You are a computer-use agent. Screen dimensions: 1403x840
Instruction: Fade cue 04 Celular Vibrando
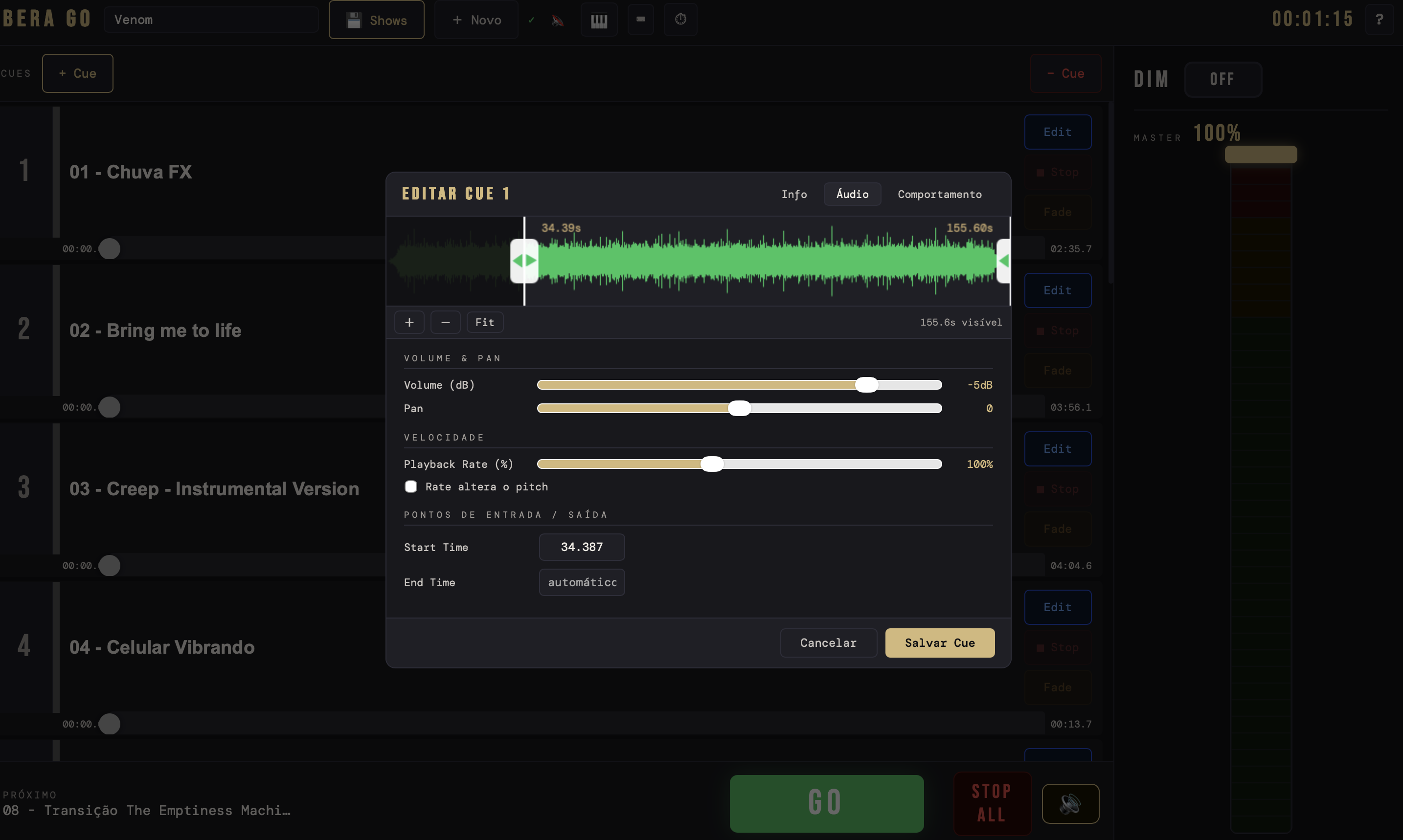point(1058,687)
